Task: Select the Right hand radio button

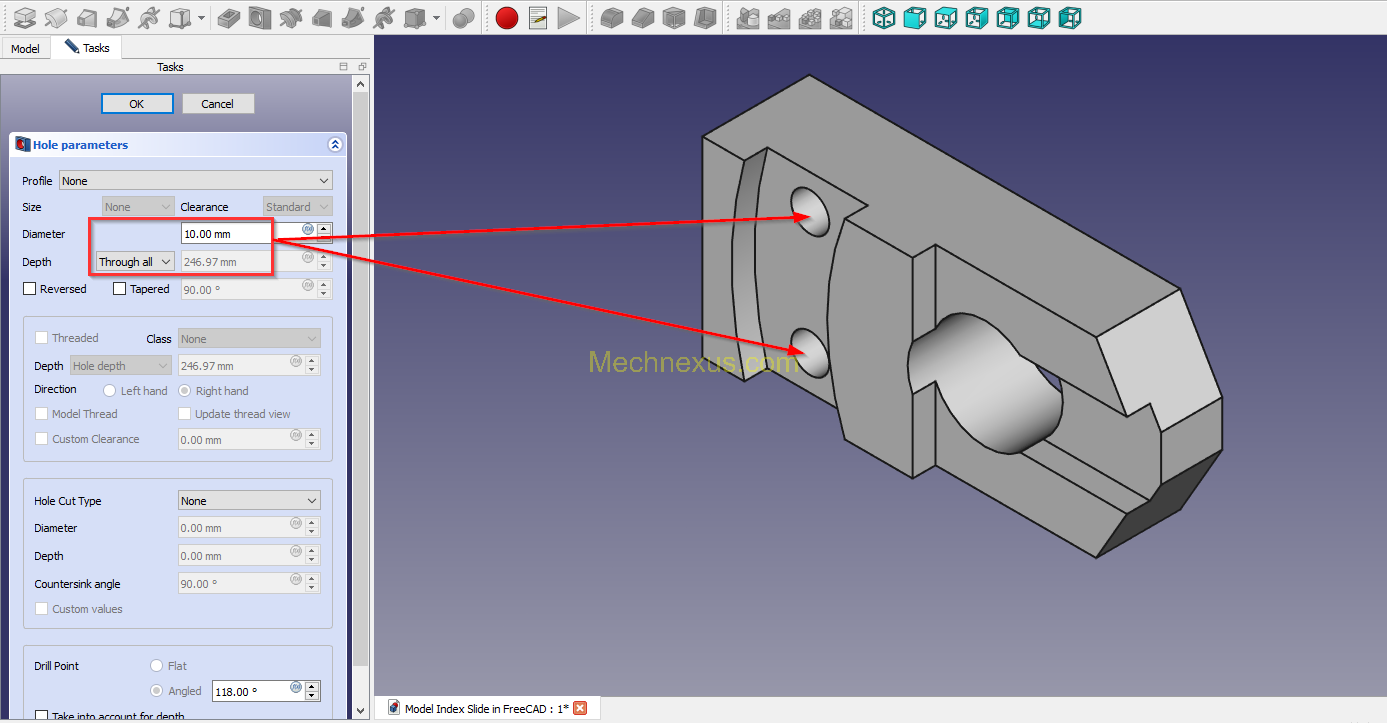Action: [185, 391]
